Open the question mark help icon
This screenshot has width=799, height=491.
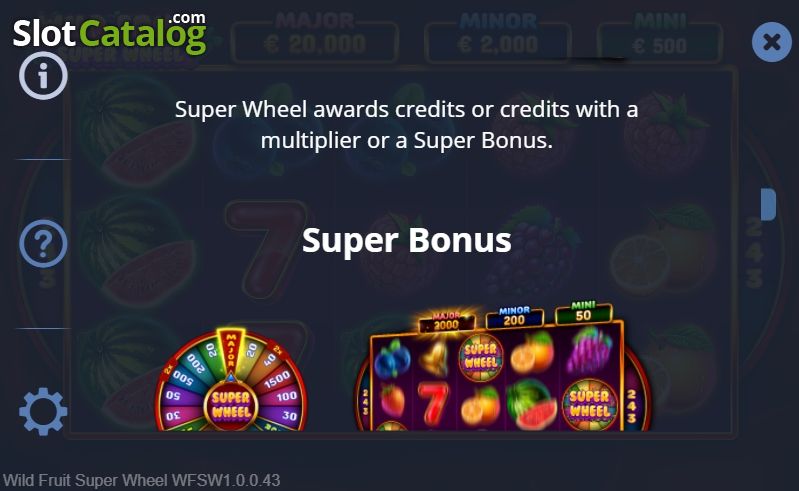[43, 243]
